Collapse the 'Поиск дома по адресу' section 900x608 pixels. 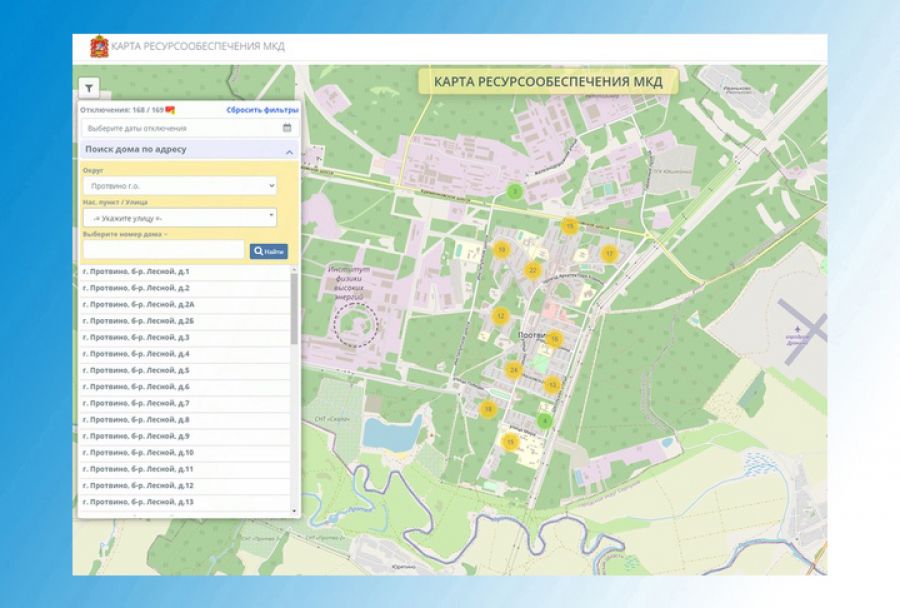[289, 151]
